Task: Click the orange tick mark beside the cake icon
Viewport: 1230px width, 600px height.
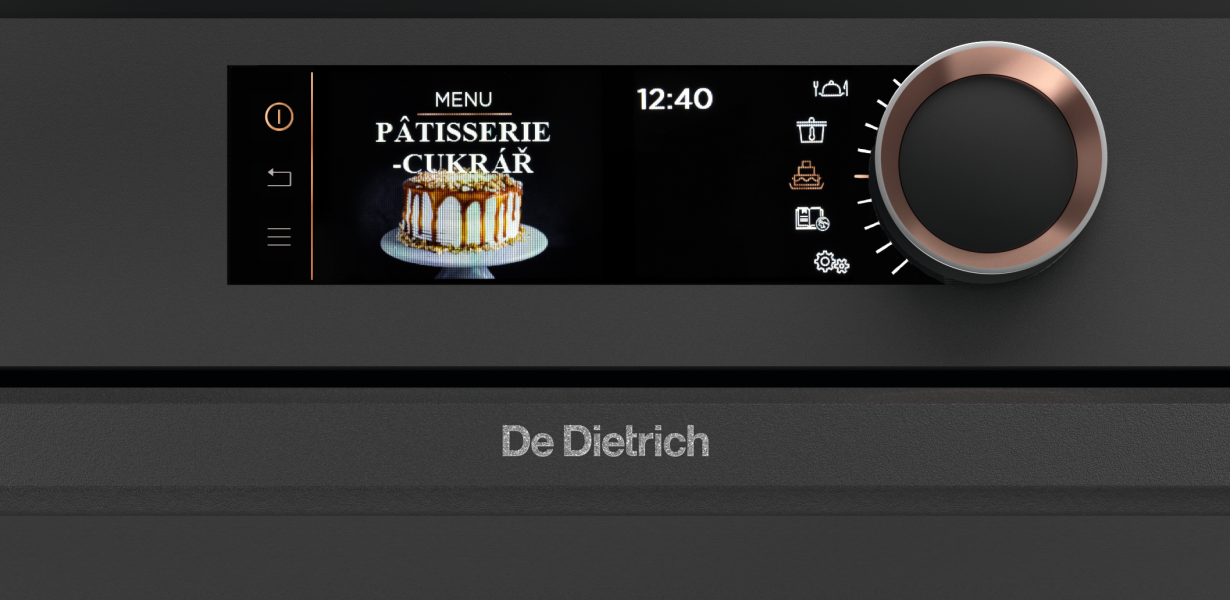Action: tap(861, 176)
